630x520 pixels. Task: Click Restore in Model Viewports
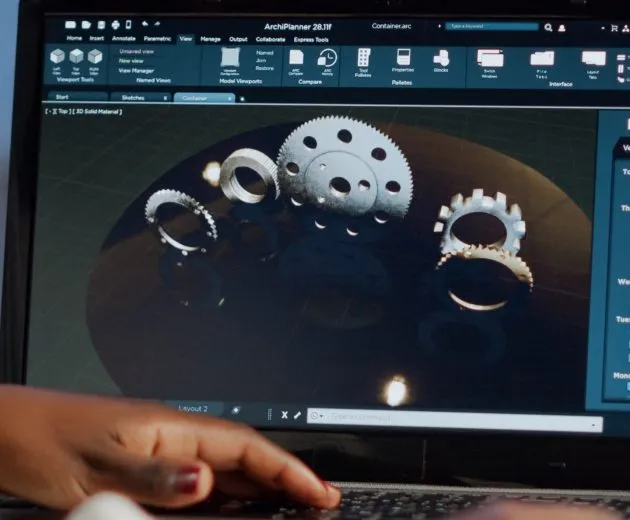click(264, 68)
